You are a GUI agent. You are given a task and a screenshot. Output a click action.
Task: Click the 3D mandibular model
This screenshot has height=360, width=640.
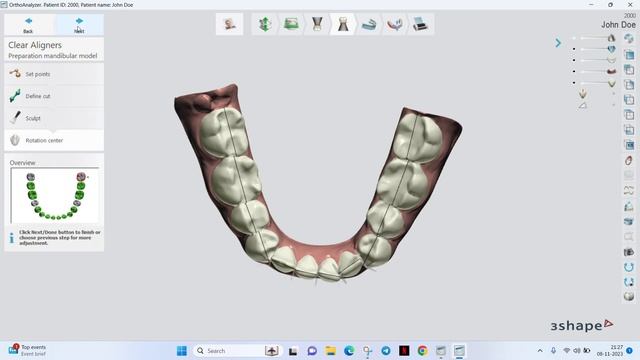coord(318,184)
